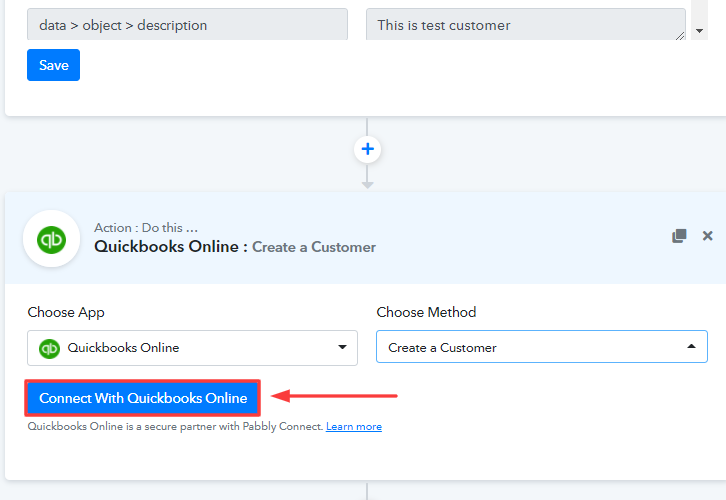This screenshot has height=500, width=726.
Task: Click the scroll down arrow near top right
Action: point(699,31)
